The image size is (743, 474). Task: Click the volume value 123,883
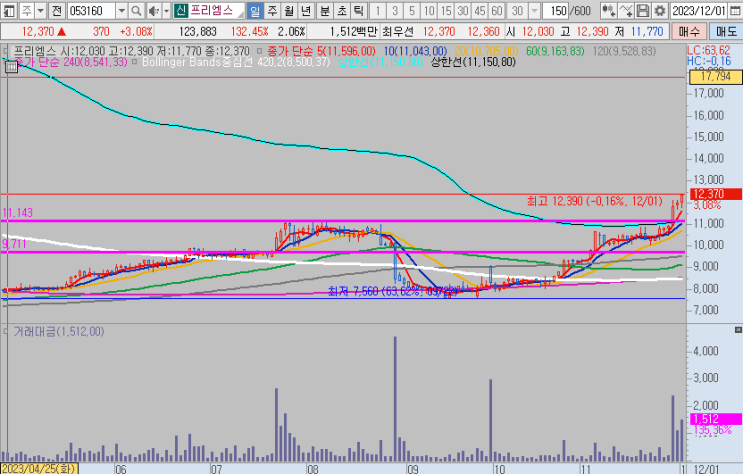[198, 32]
